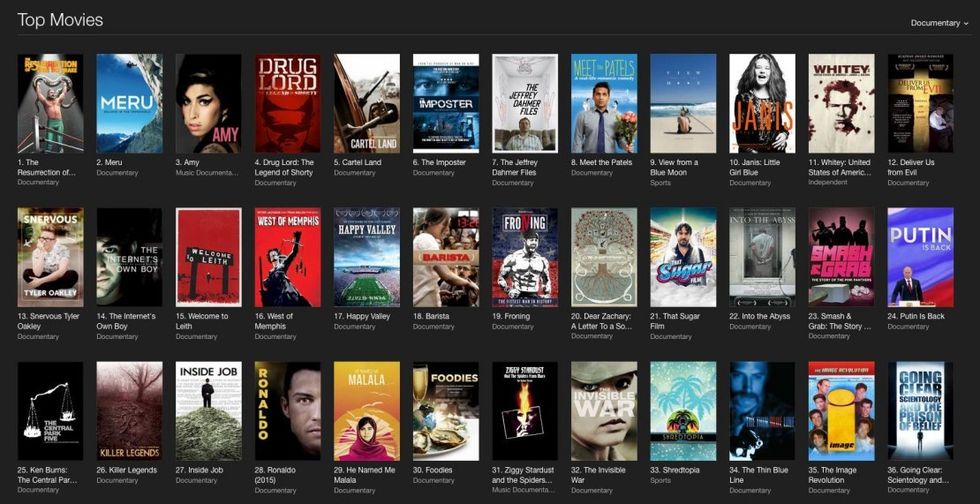This screenshot has width=980, height=504.
Task: Open the Meet the Patels poster
Action: coord(604,104)
